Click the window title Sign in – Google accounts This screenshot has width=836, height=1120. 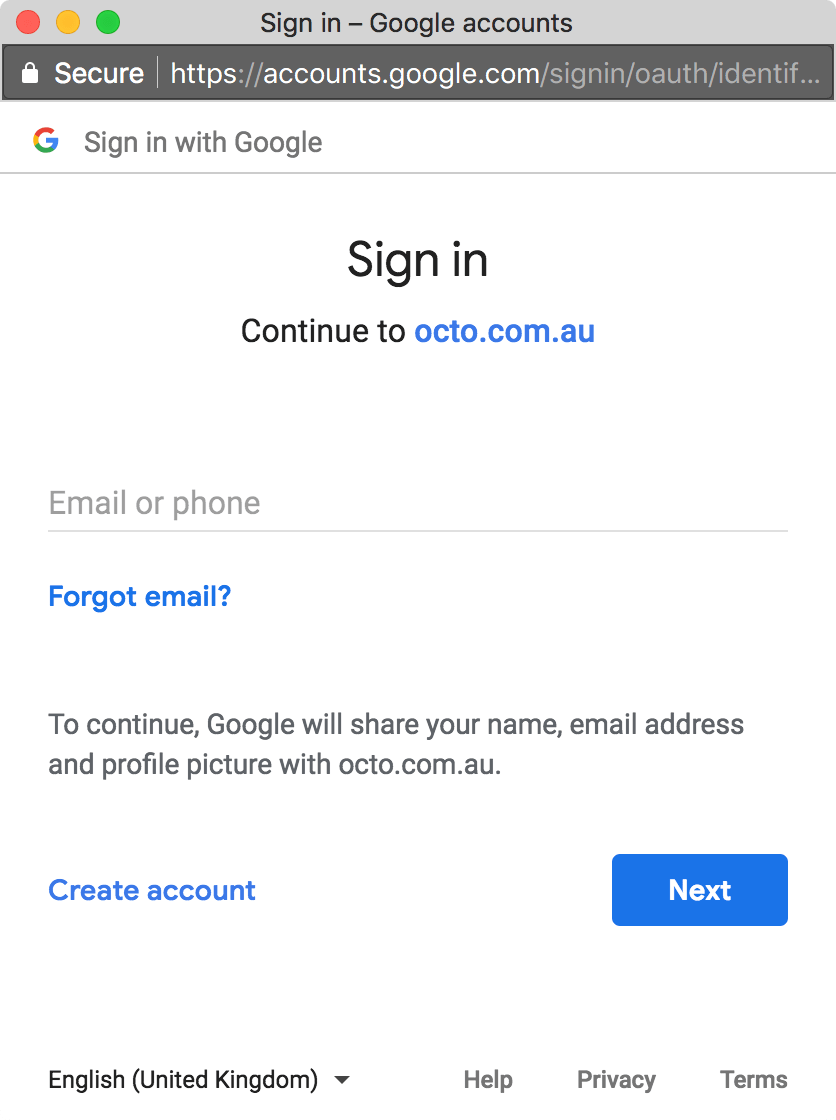coord(416,22)
